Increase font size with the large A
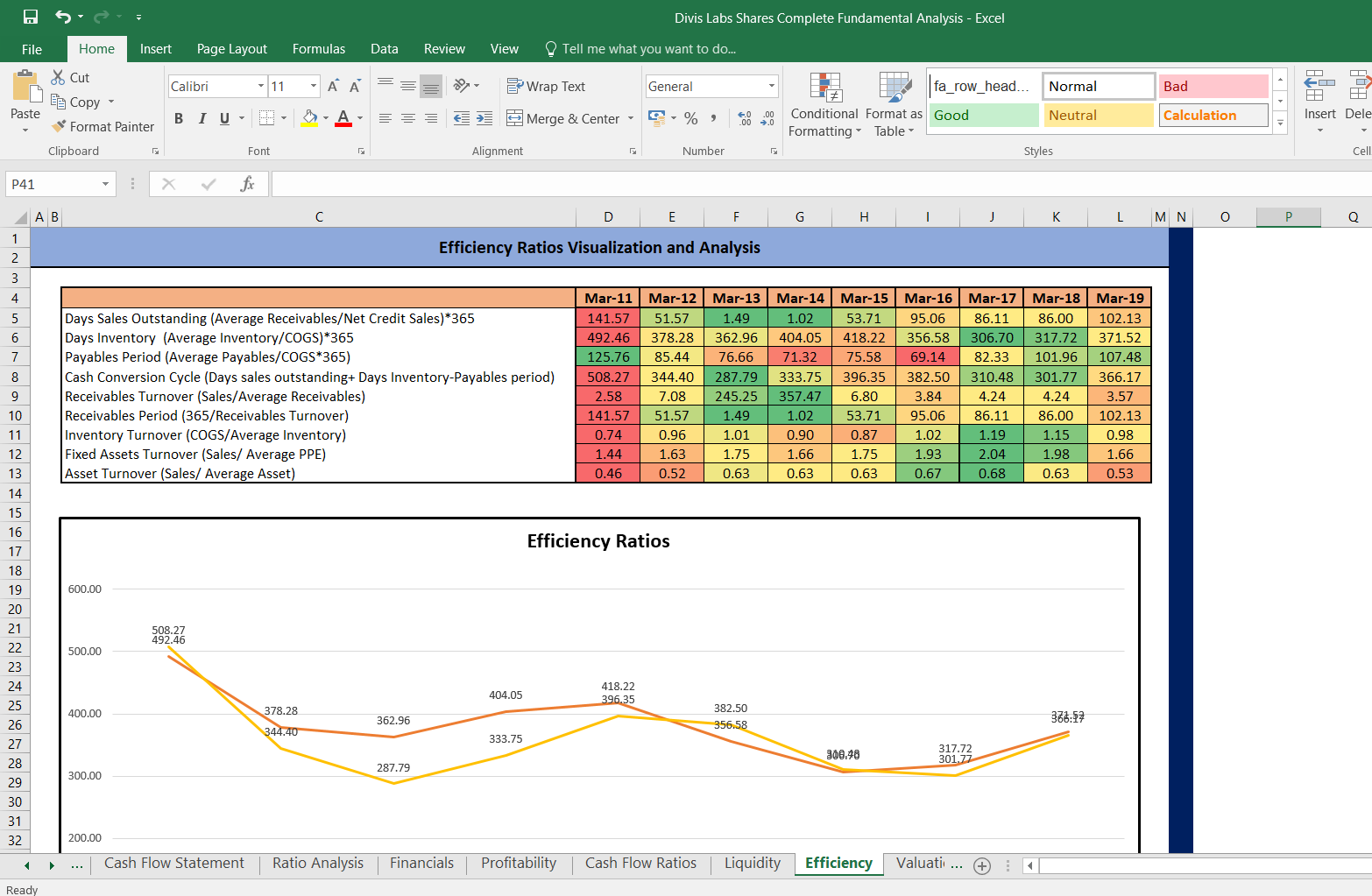 click(x=333, y=86)
